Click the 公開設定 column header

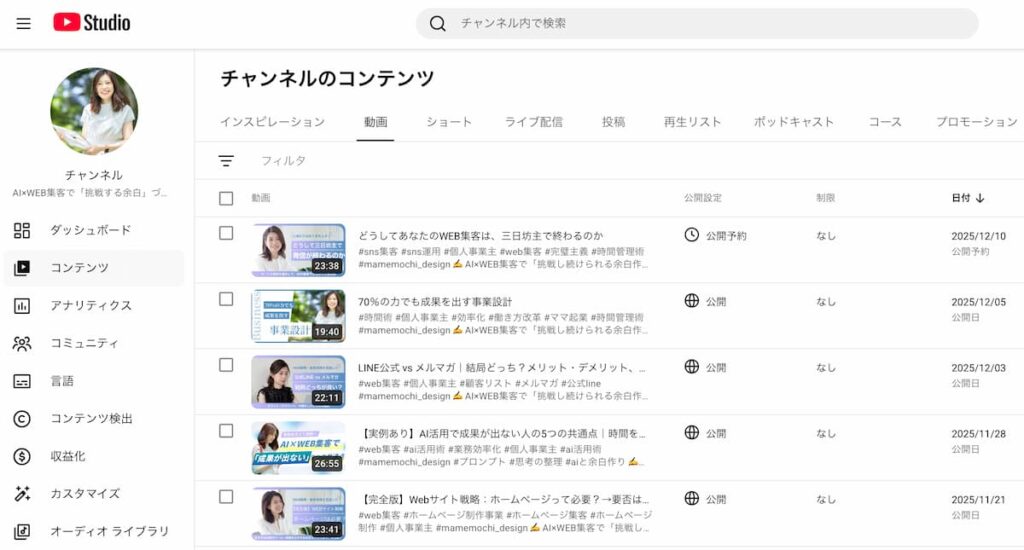click(703, 198)
